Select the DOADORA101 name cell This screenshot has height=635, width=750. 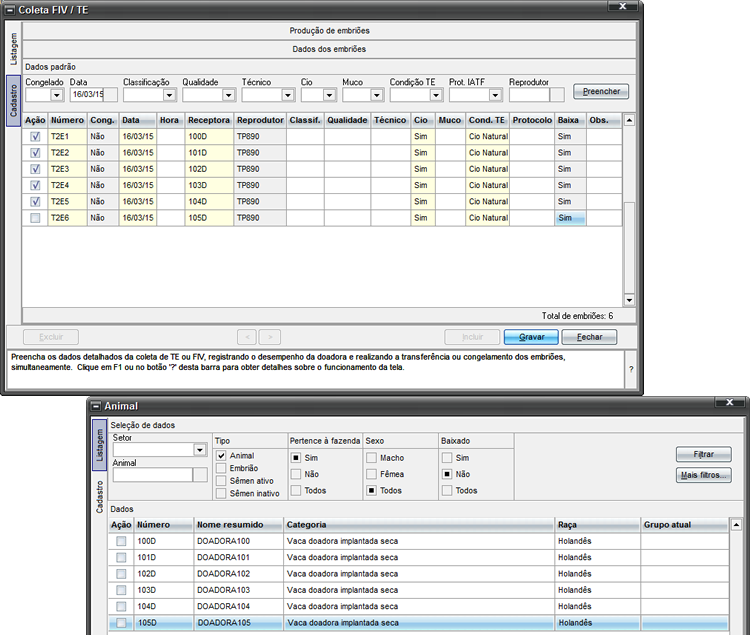(x=239, y=558)
